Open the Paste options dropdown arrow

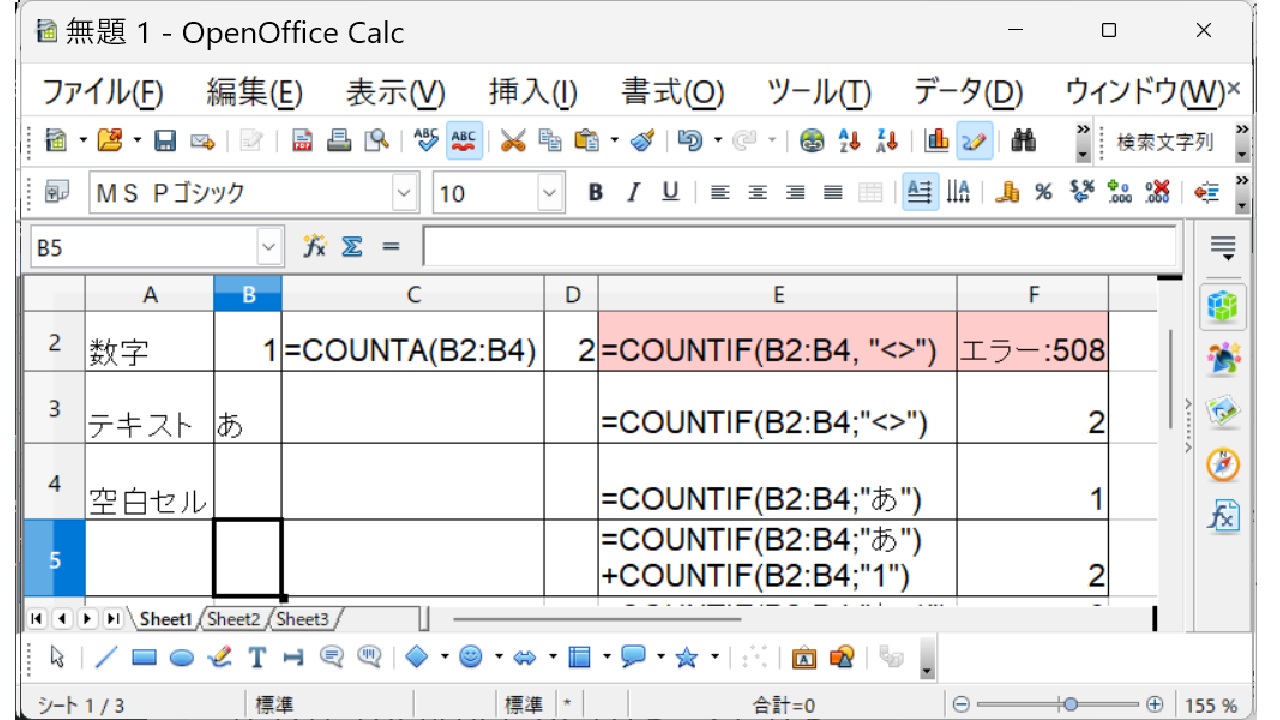click(x=614, y=142)
